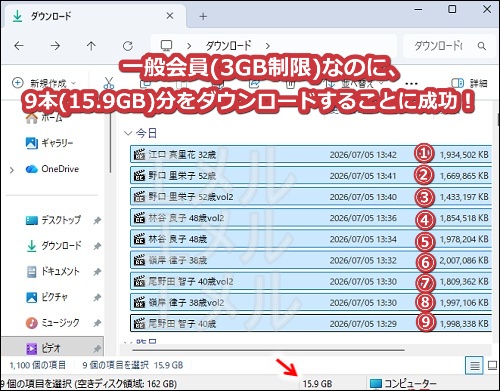Expand chevron after ダウンロード in address bar

268,46
